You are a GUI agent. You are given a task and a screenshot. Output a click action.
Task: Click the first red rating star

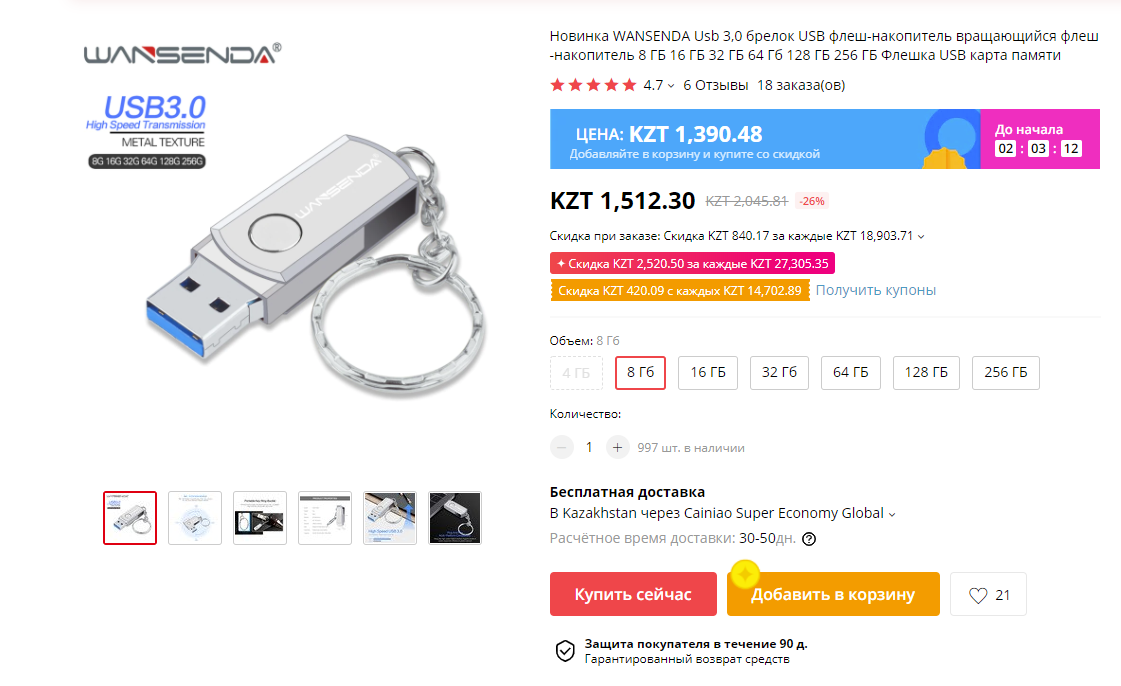click(x=556, y=86)
